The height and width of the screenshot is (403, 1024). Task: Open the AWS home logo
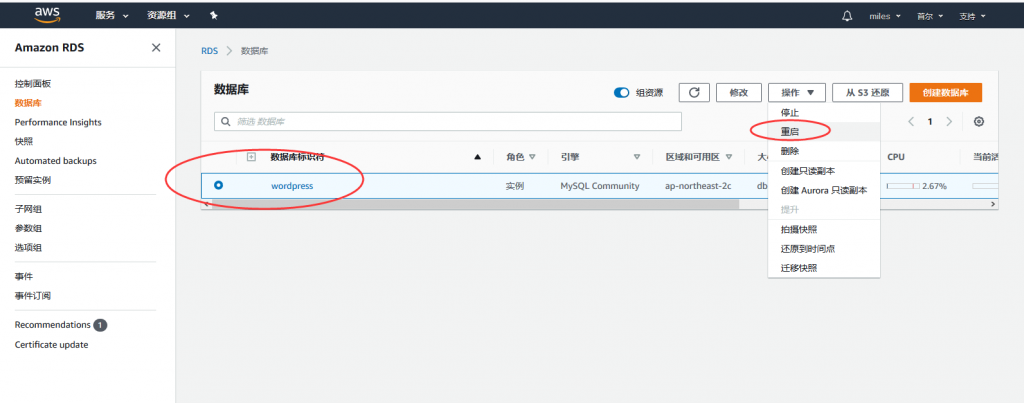coord(48,14)
